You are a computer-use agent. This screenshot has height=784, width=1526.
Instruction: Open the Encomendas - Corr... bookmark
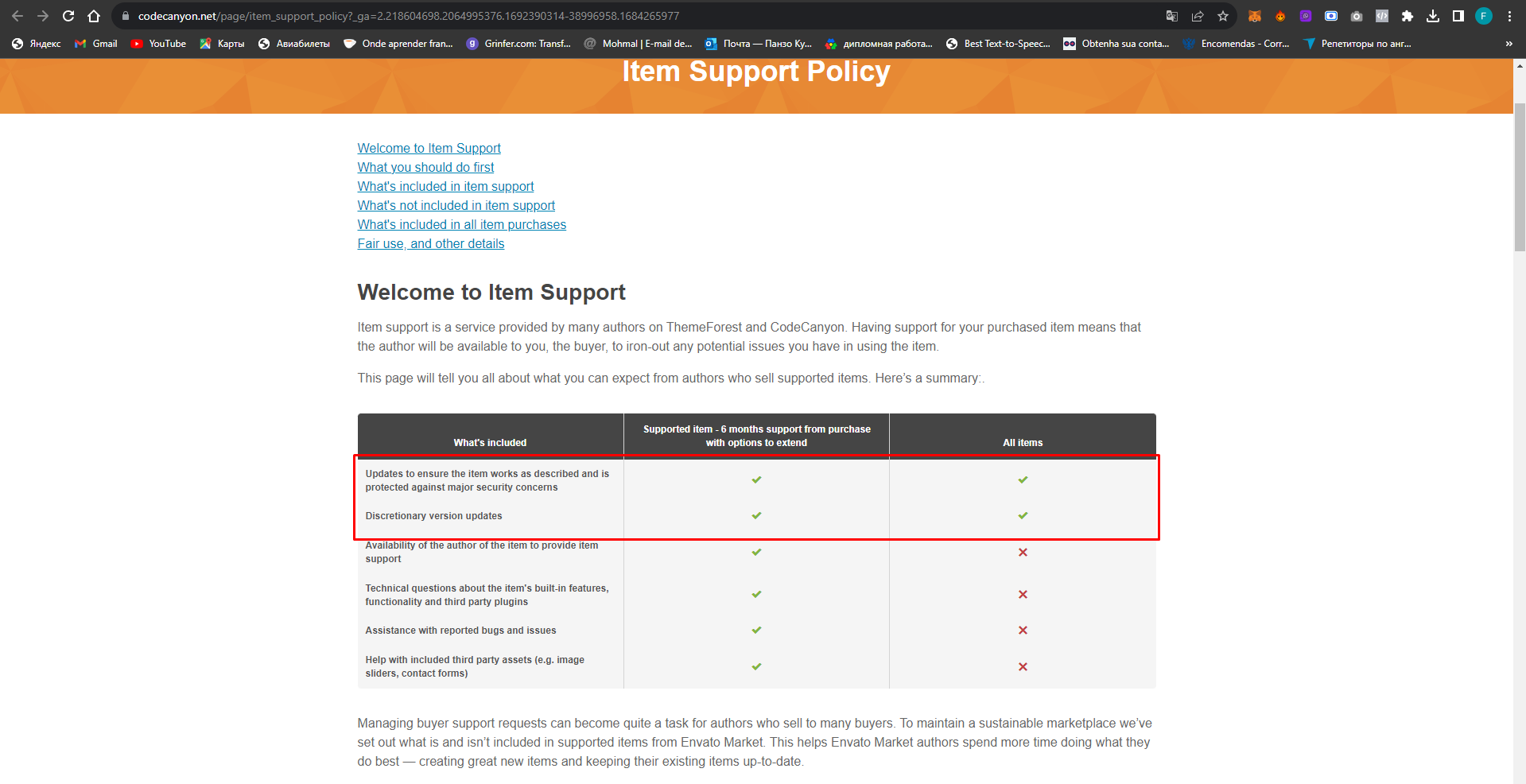pos(1237,44)
